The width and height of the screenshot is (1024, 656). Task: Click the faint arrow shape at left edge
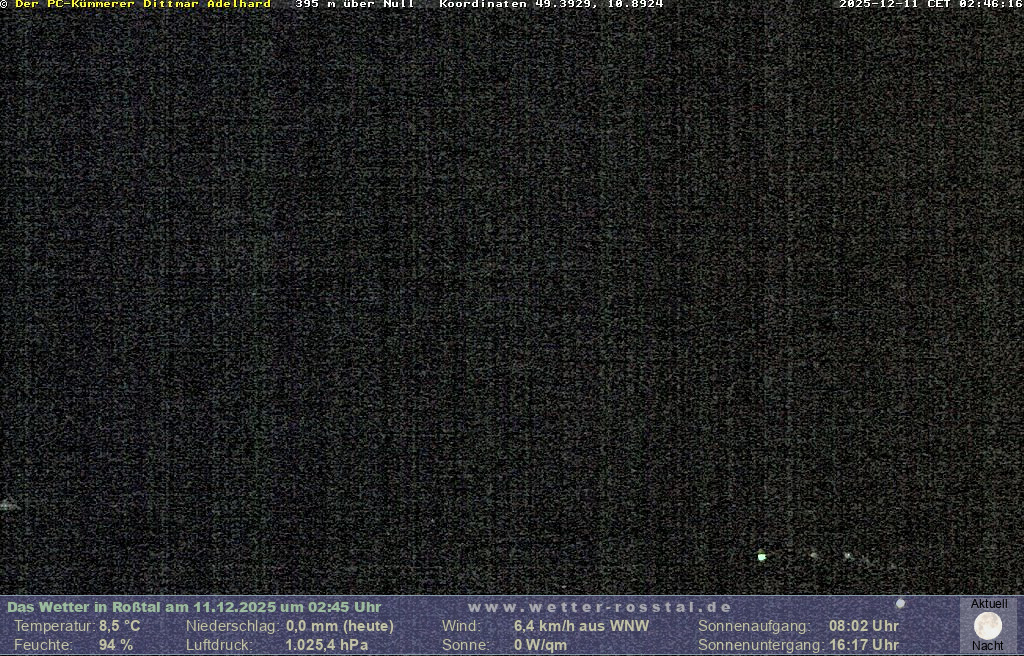click(8, 505)
